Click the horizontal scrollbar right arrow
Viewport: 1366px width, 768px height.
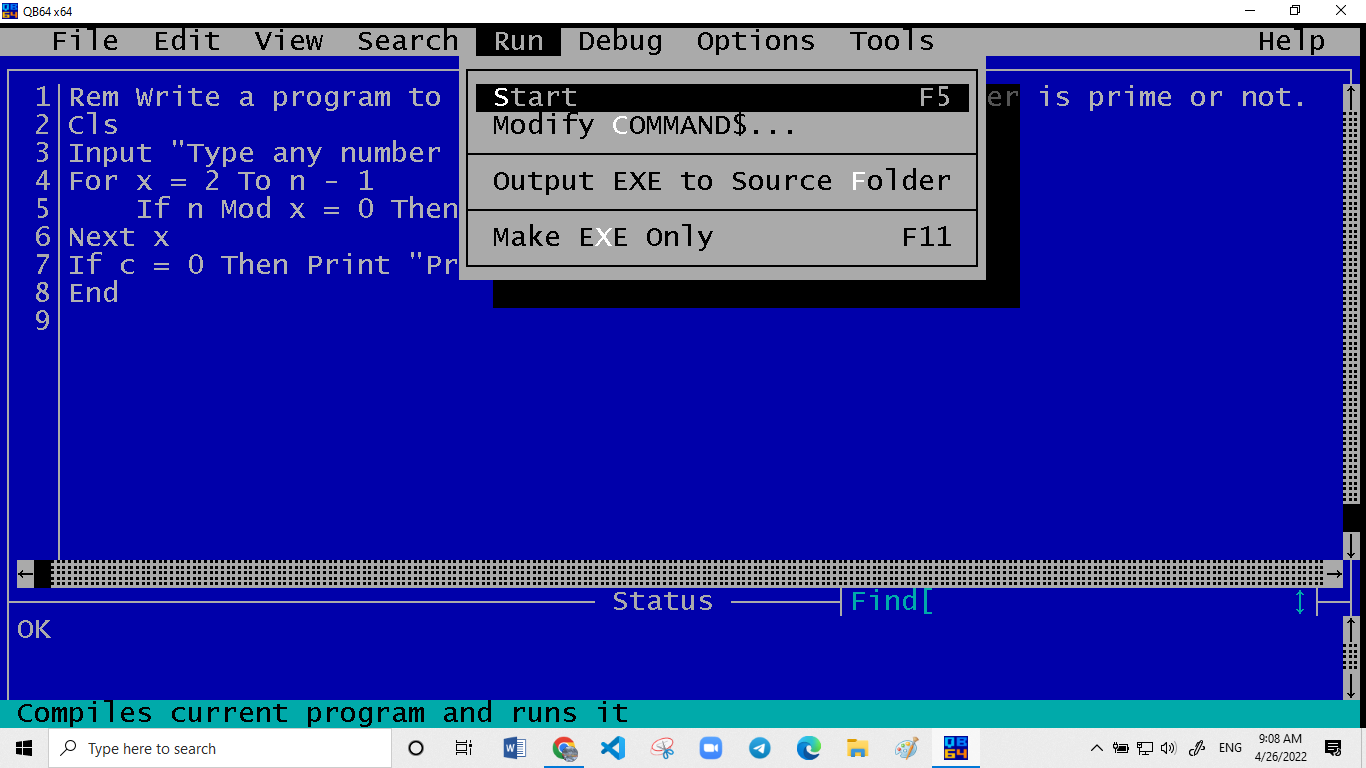click(x=1334, y=573)
